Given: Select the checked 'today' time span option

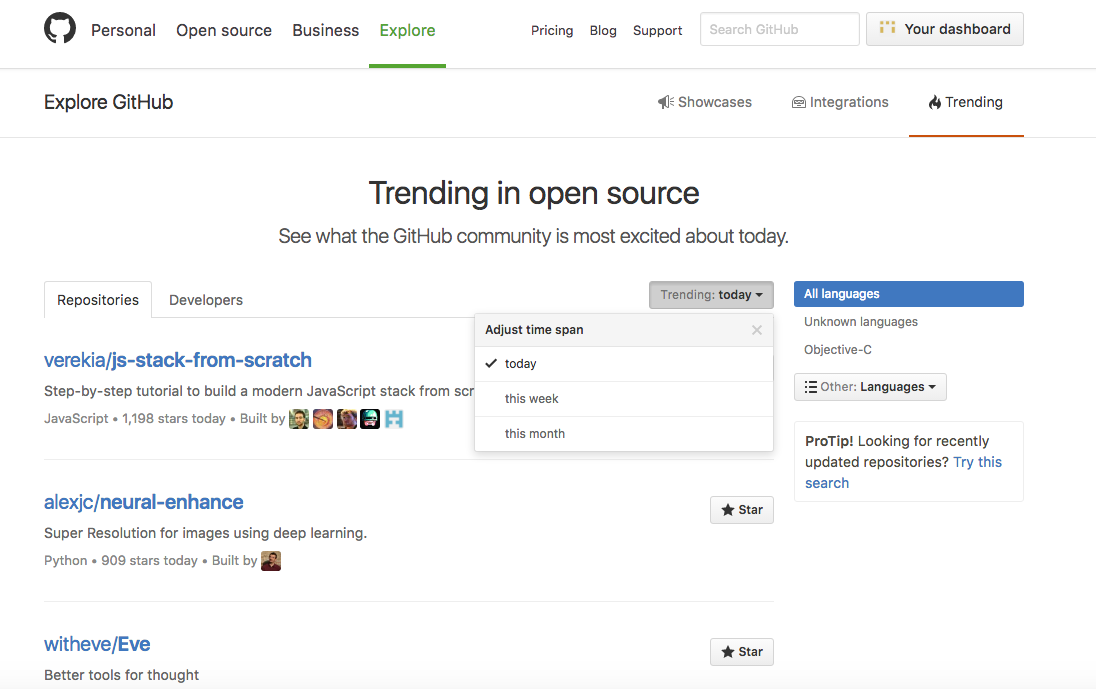Looking at the screenshot, I should [x=623, y=364].
